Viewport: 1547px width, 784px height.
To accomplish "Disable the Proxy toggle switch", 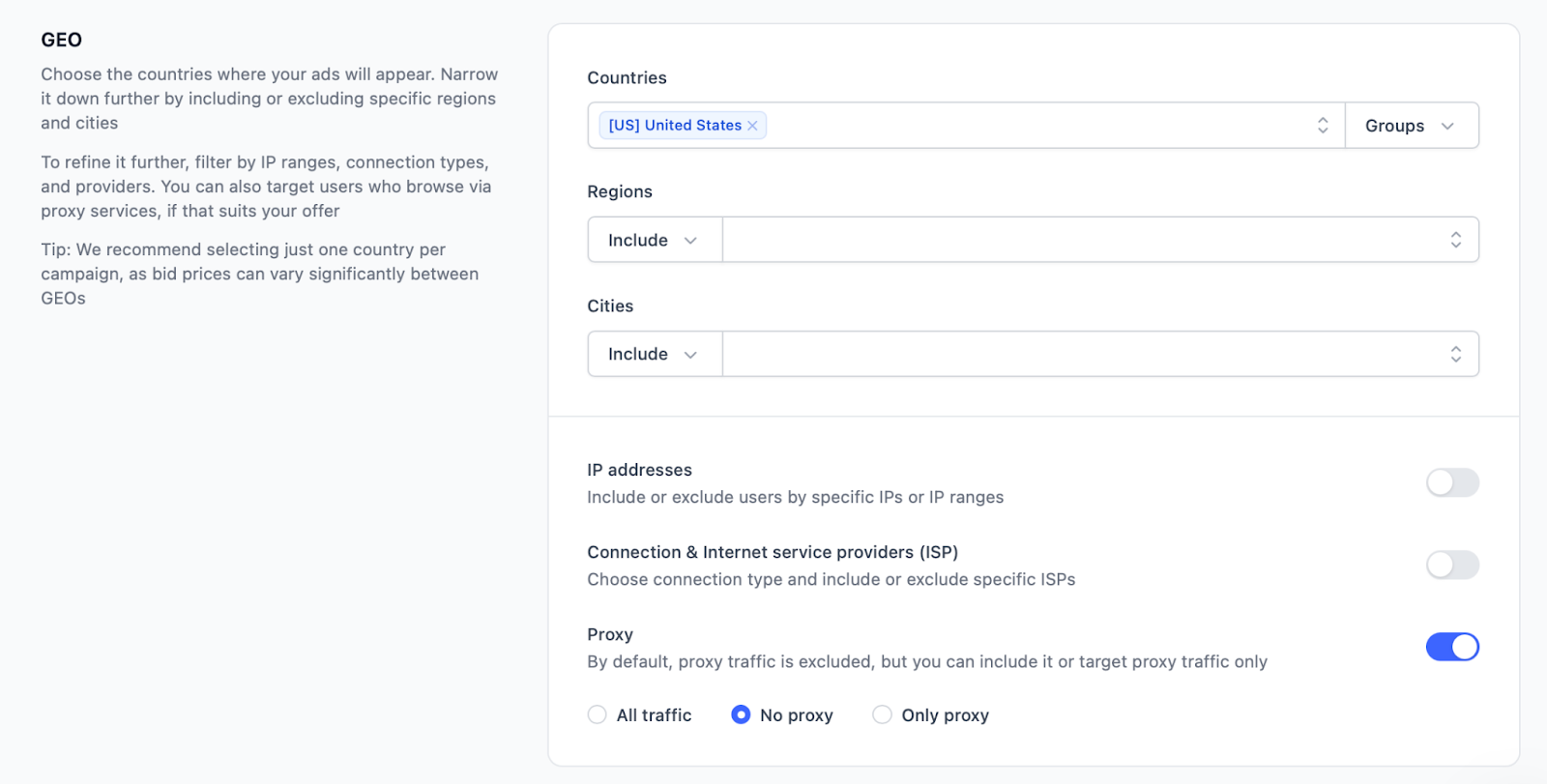I will pos(1451,647).
